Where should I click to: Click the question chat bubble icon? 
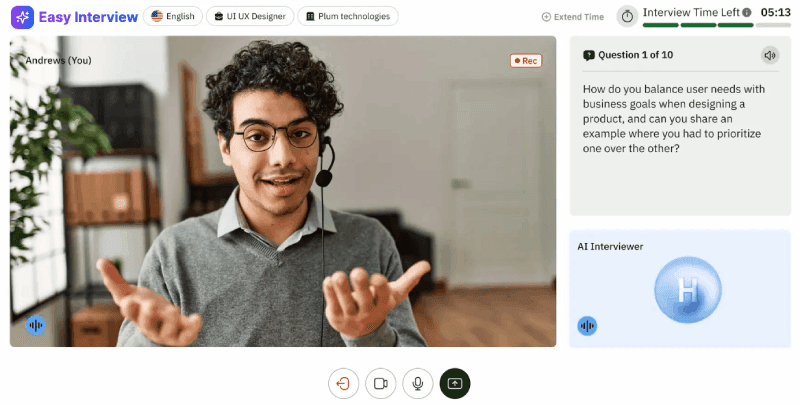589,55
